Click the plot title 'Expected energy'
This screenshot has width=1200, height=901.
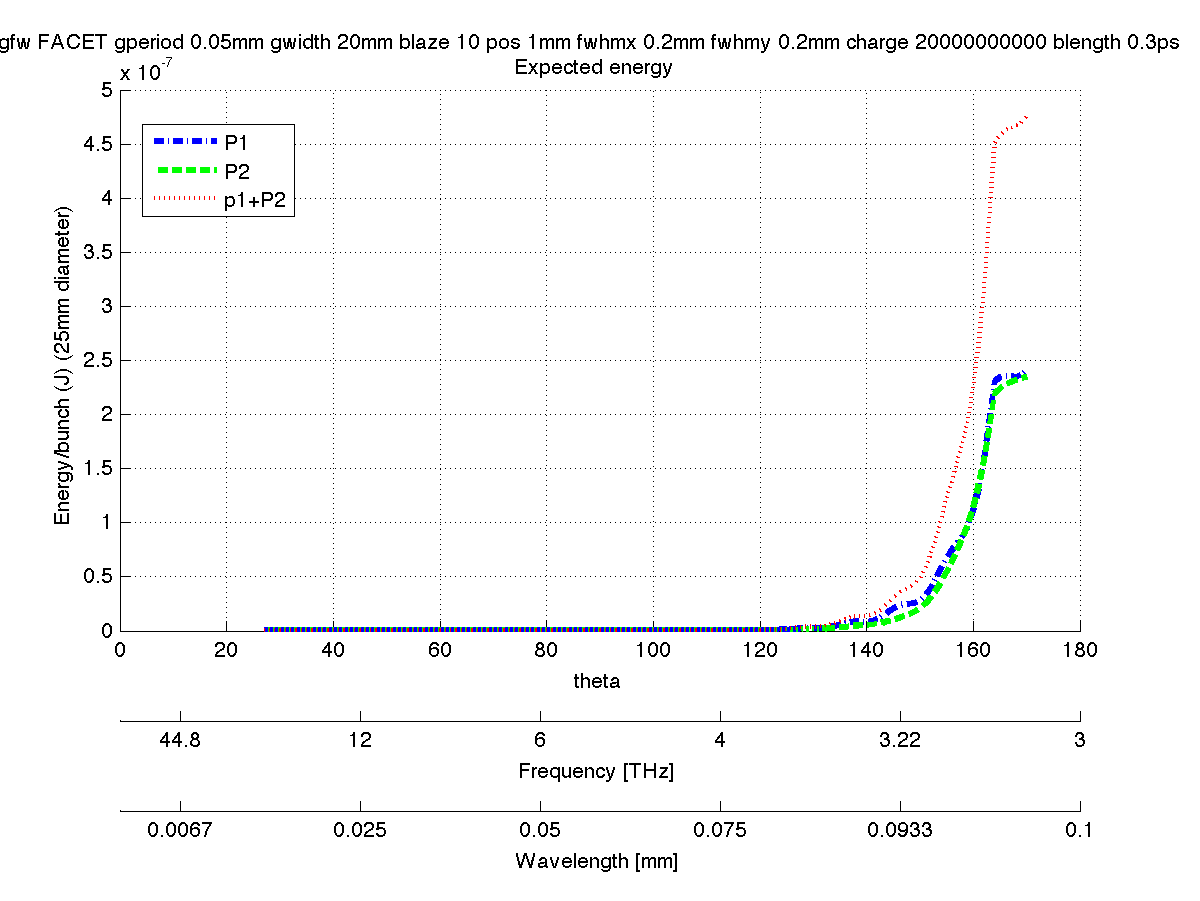(593, 68)
